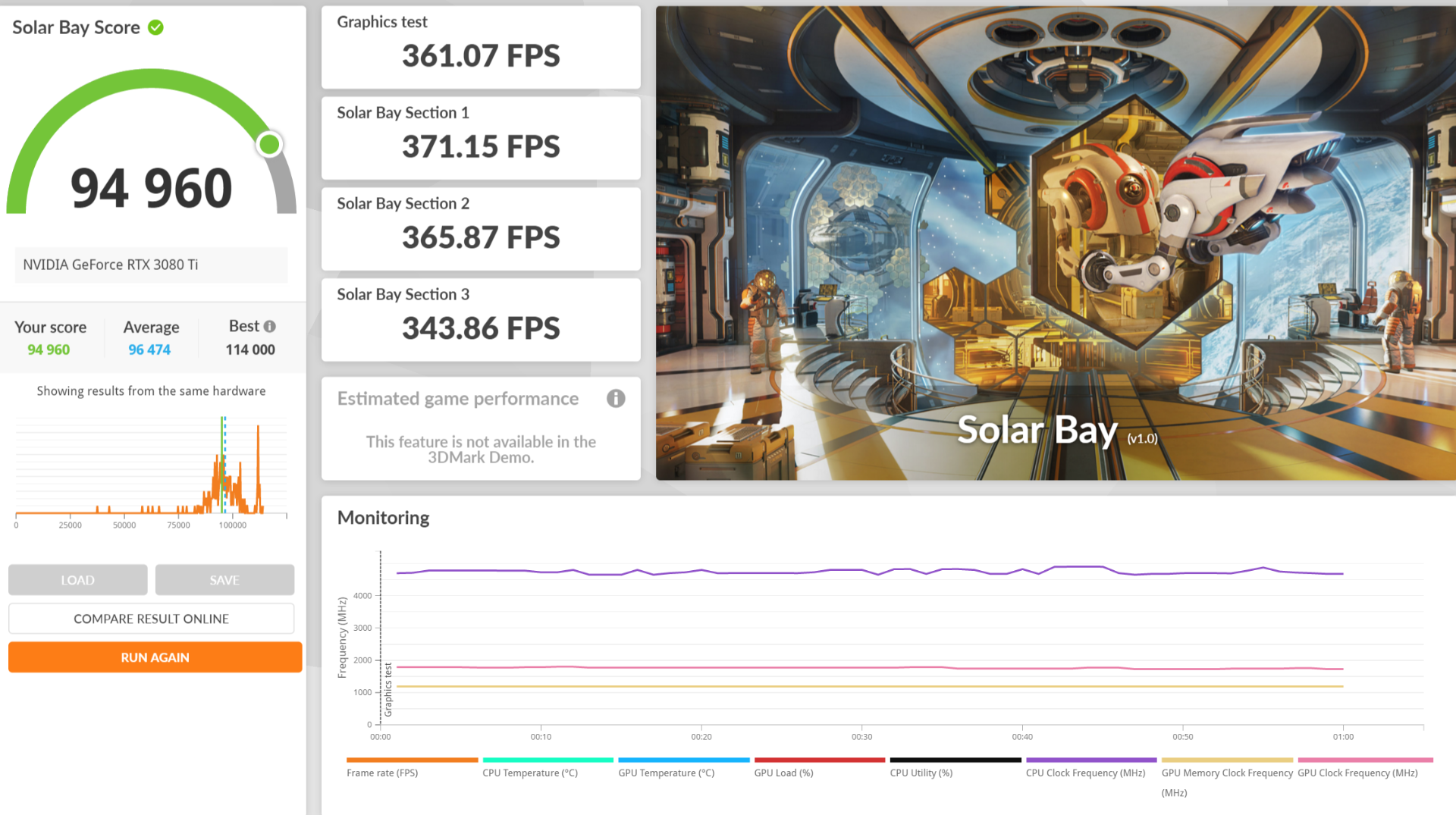
Task: Click the Monitoring heading
Action: pos(383,518)
